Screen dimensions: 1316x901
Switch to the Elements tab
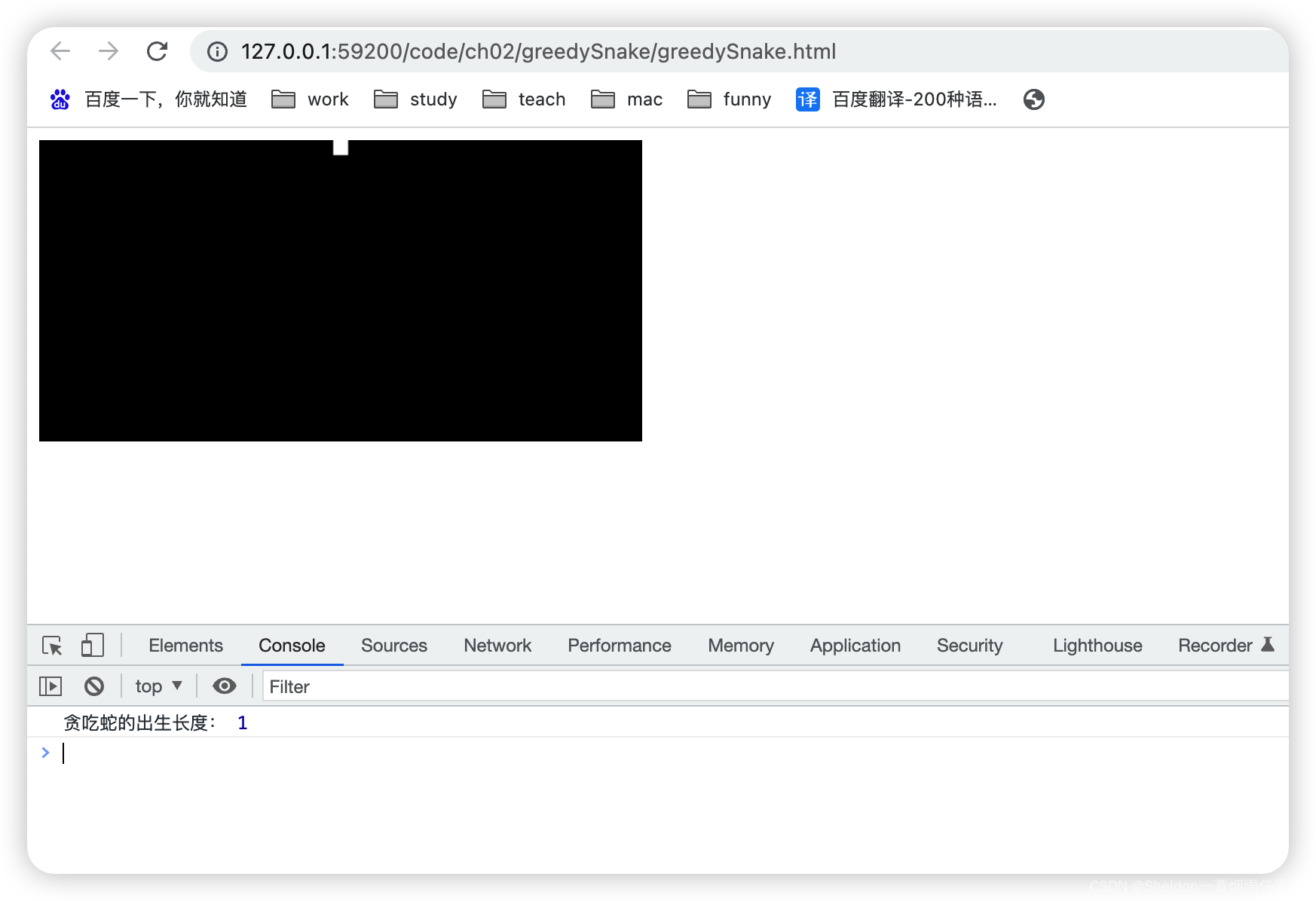pos(185,646)
